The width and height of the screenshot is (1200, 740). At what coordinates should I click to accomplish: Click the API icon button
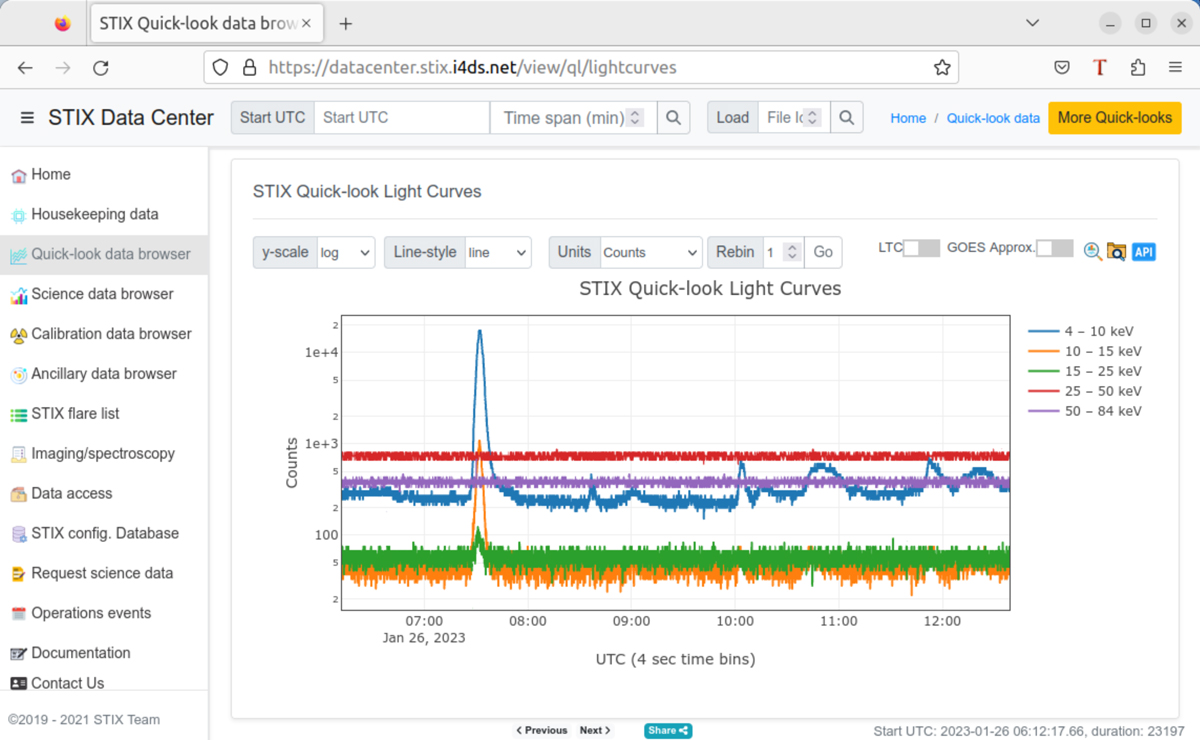(1144, 252)
